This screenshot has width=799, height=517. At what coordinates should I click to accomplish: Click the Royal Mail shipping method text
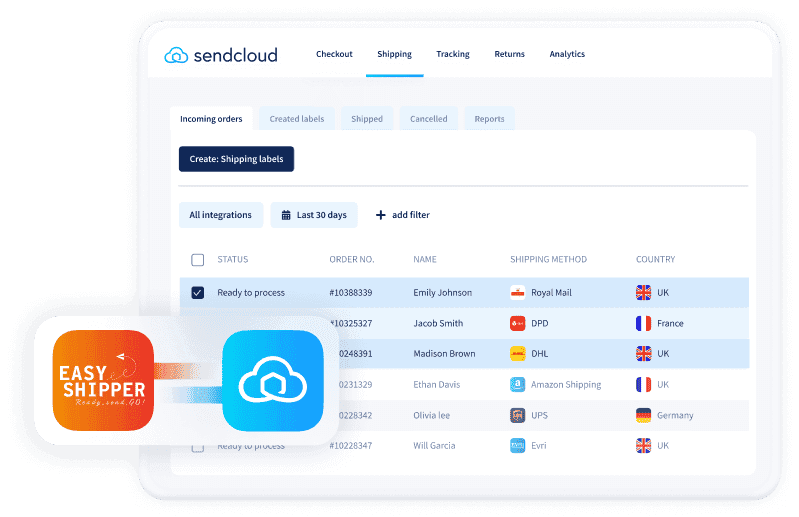click(551, 293)
